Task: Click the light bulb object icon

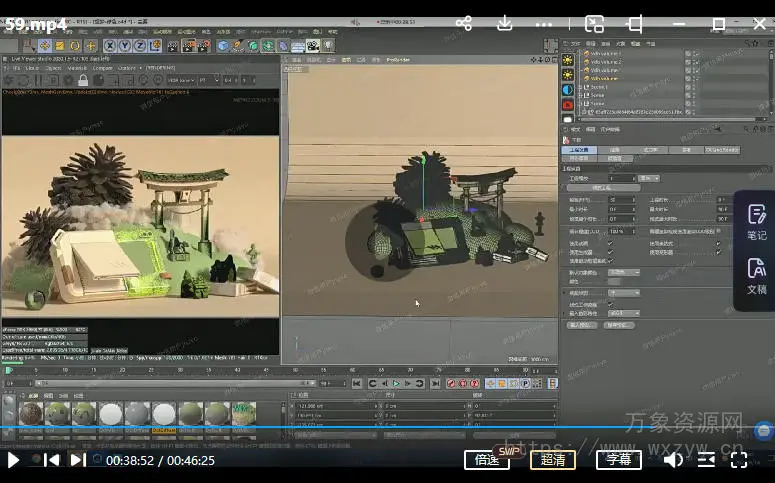Action: click(x=327, y=45)
